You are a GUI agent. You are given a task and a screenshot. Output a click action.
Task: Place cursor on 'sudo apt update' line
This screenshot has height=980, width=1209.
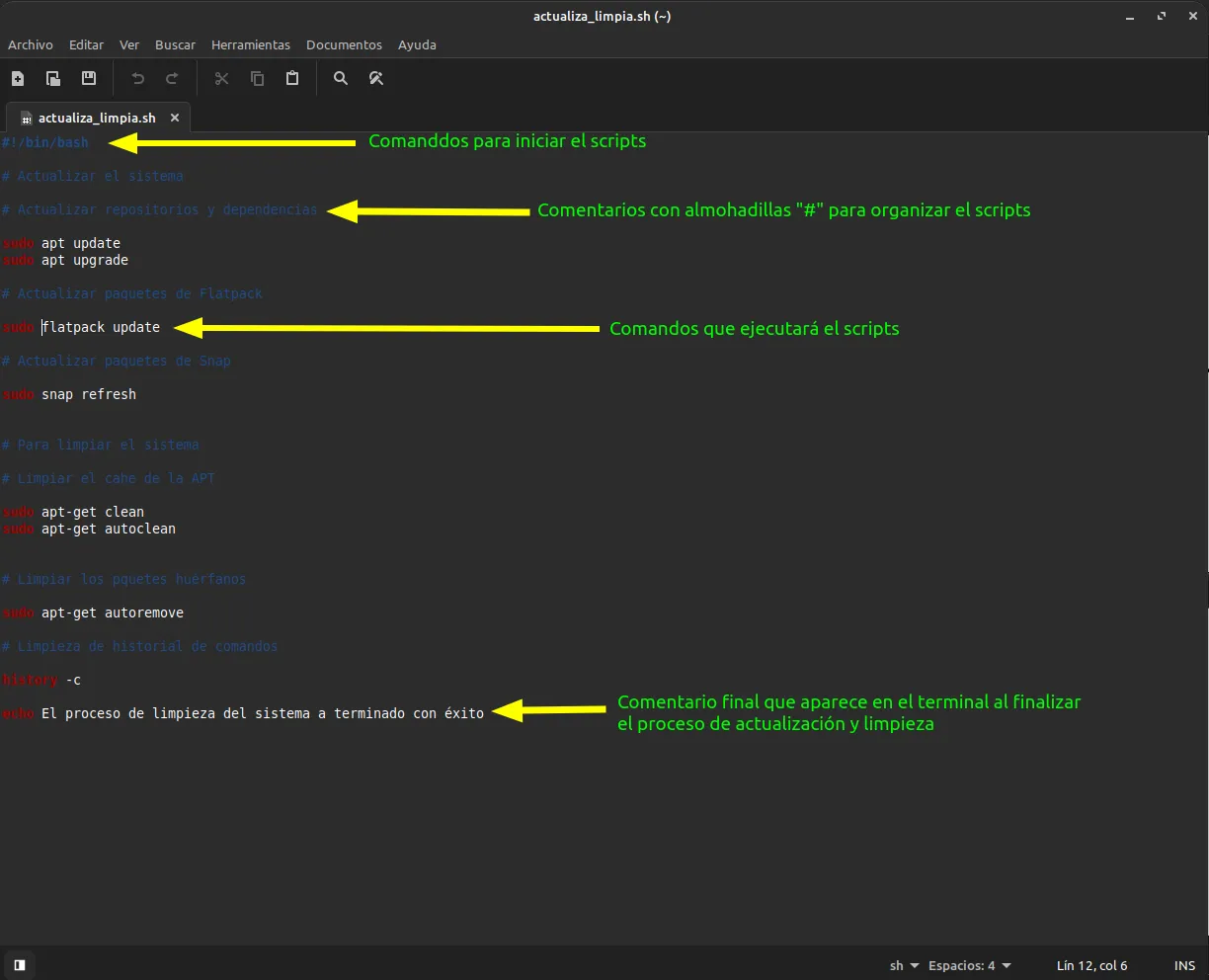[61, 243]
